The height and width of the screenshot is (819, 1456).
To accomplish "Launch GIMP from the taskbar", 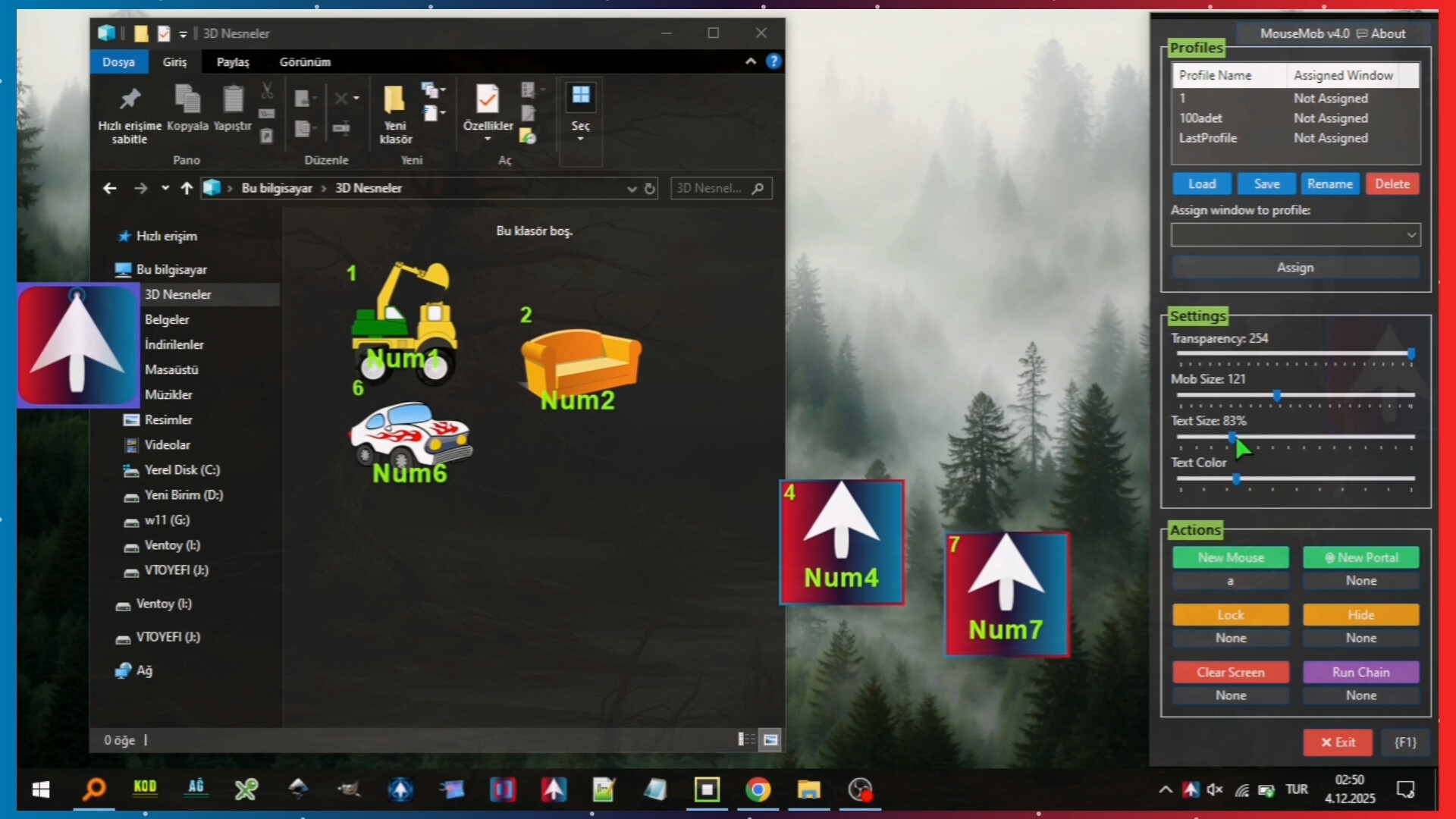I will 350,789.
